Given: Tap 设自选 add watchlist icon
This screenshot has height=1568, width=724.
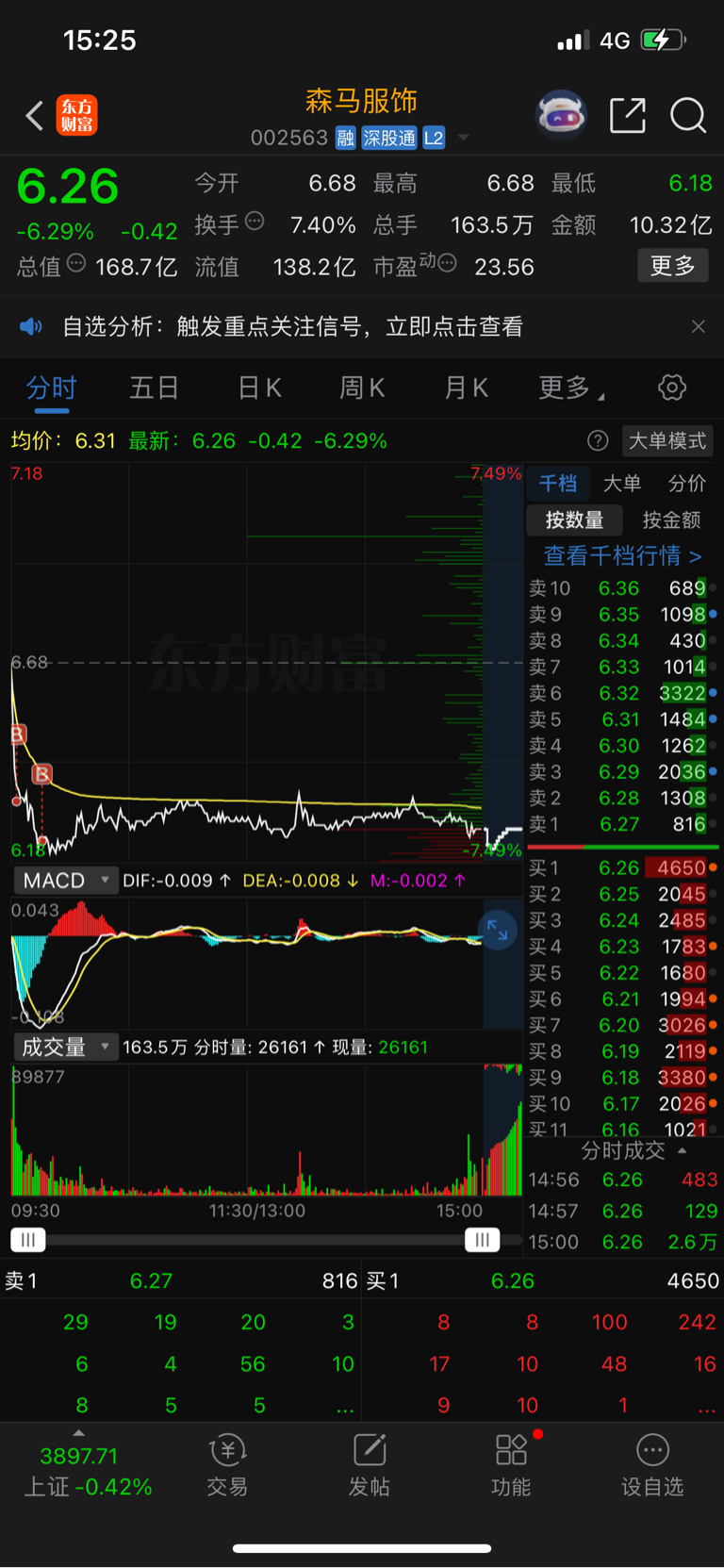Looking at the screenshot, I should pyautogui.click(x=652, y=1465).
